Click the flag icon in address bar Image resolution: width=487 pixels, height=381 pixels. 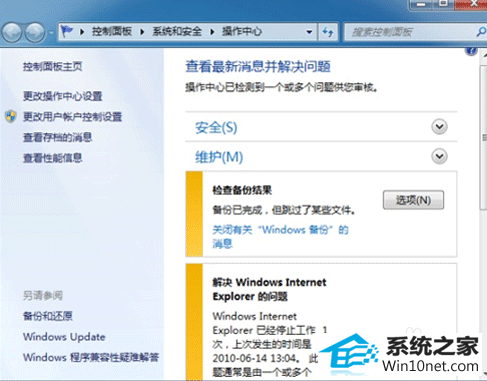pyautogui.click(x=67, y=31)
